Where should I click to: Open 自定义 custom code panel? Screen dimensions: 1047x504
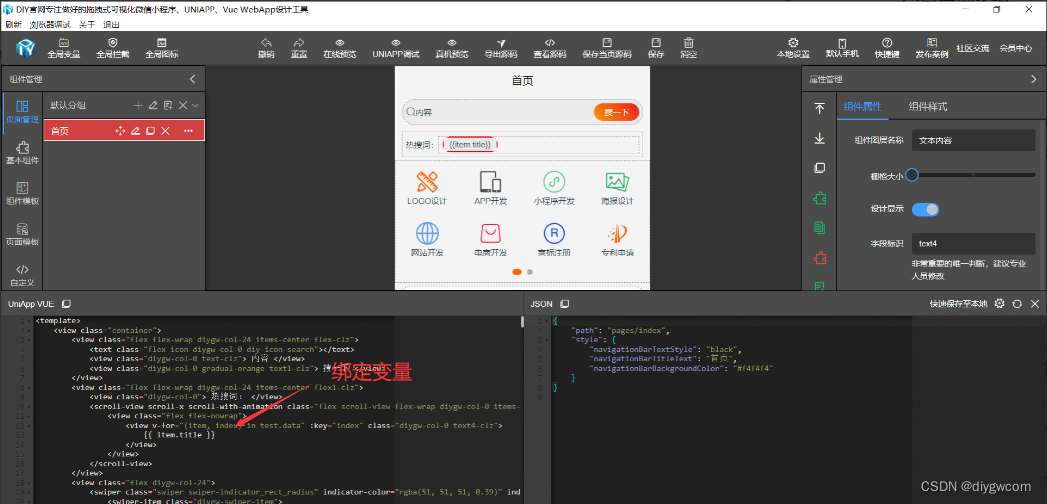[x=22, y=274]
